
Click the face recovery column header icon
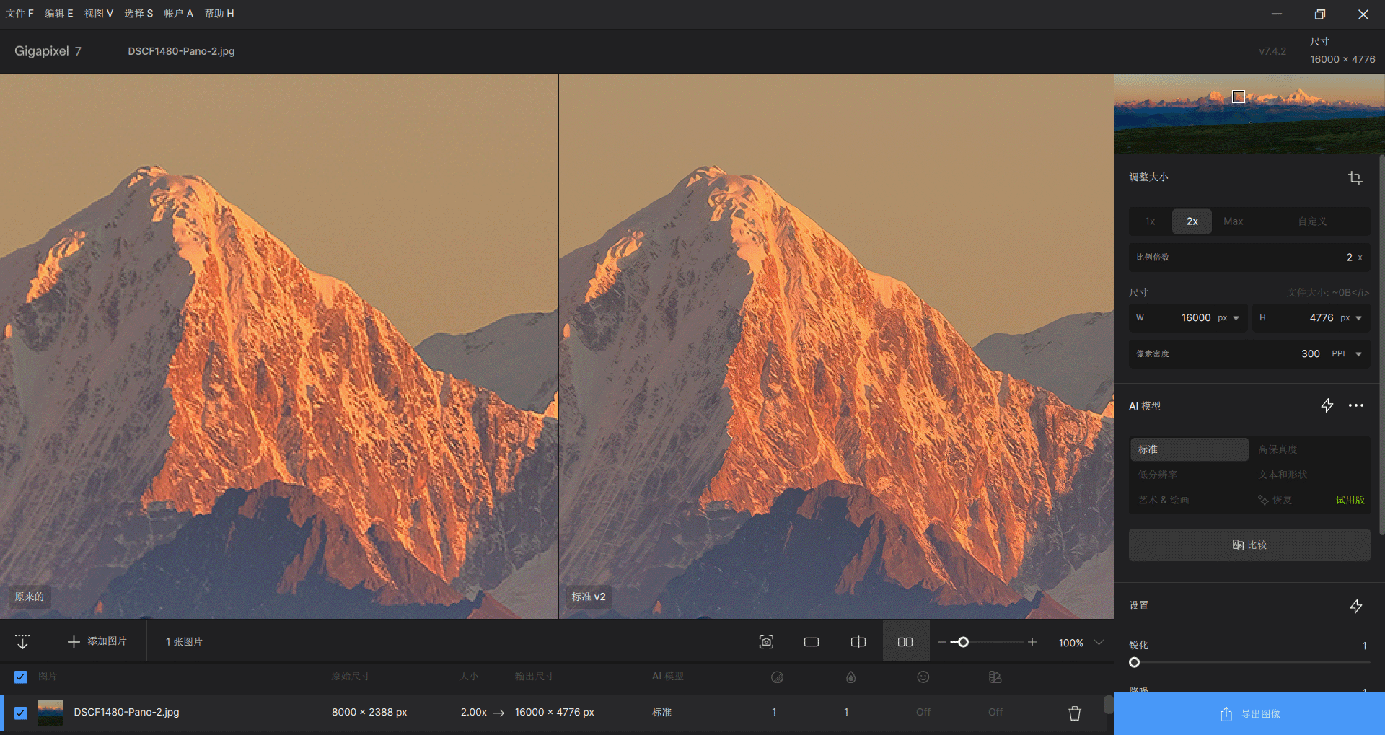pyautogui.click(x=924, y=677)
